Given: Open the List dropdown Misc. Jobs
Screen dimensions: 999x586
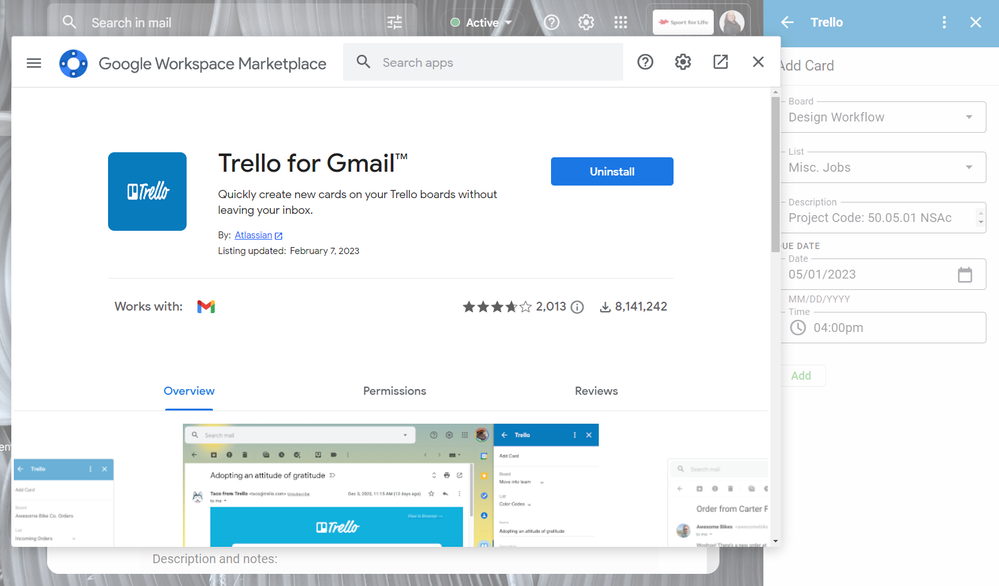Looking at the screenshot, I should coord(883,168).
